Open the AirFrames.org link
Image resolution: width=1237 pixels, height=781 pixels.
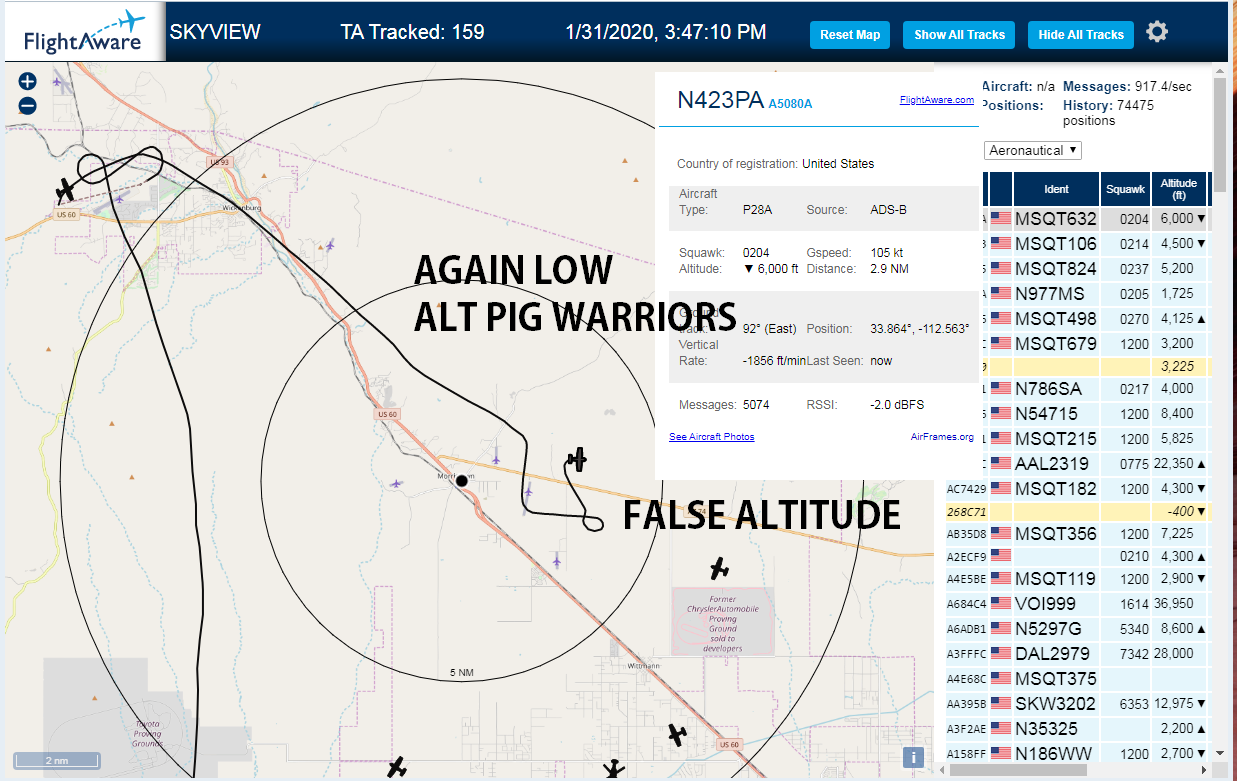(942, 437)
